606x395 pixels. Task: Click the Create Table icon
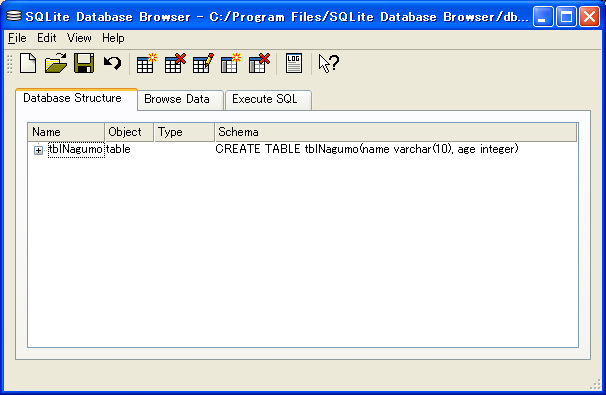tap(147, 63)
